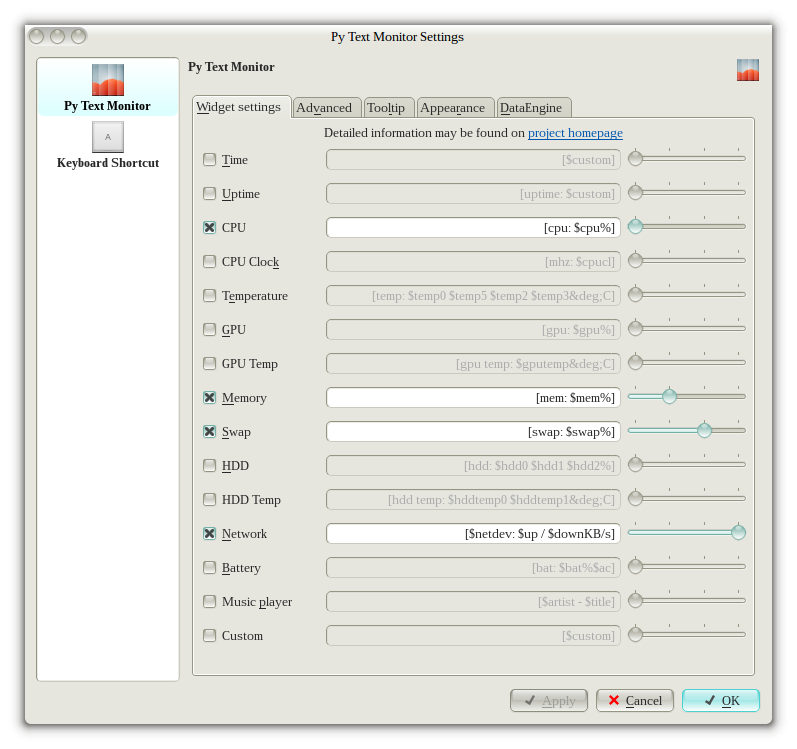This screenshot has width=797, height=749.
Task: Uncheck the CPU checkbox
Action: coord(209,228)
